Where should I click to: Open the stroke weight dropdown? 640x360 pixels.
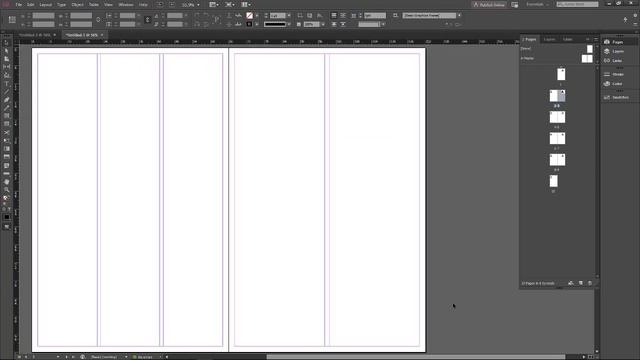[289, 16]
